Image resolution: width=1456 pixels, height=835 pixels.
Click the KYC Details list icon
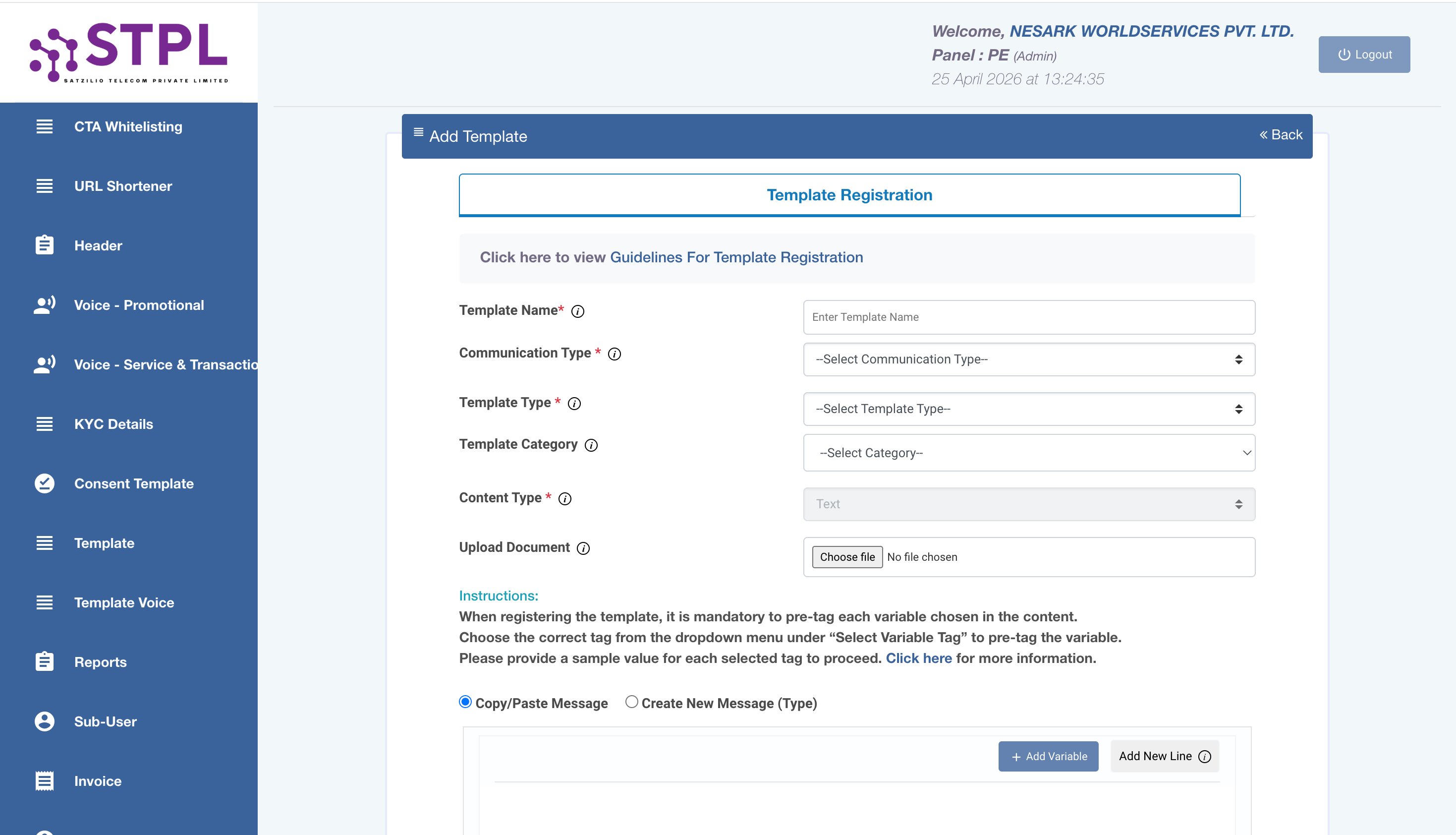click(44, 424)
